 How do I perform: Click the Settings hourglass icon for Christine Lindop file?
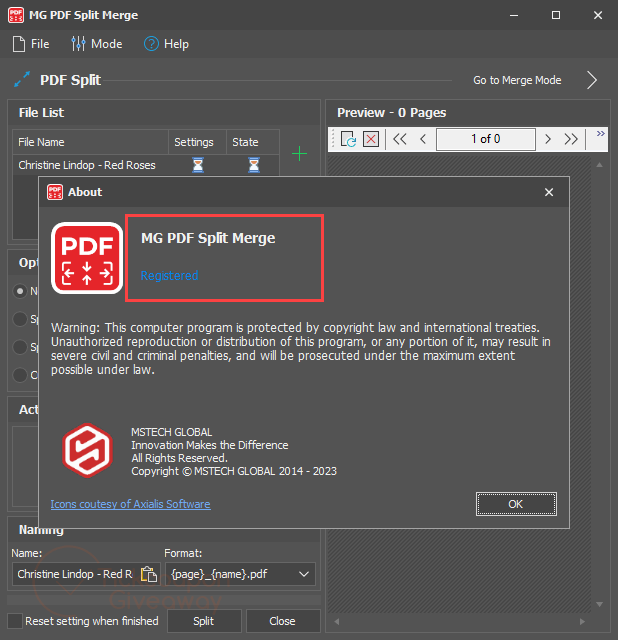pos(198,165)
